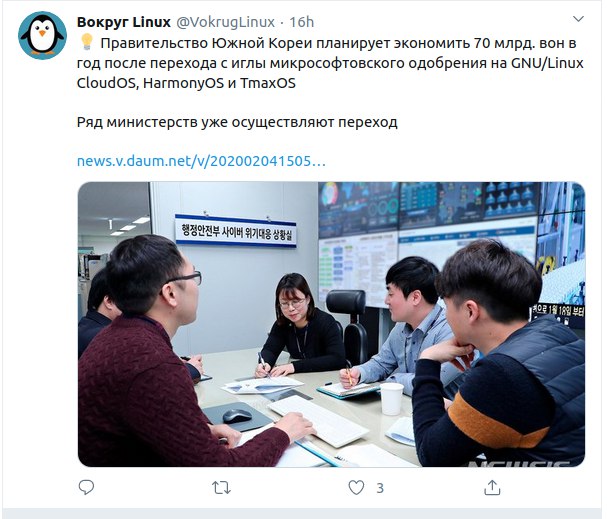The width and height of the screenshot is (607, 519).
Task: Share the tweet using the upload arrow icon
Action: coord(492,487)
